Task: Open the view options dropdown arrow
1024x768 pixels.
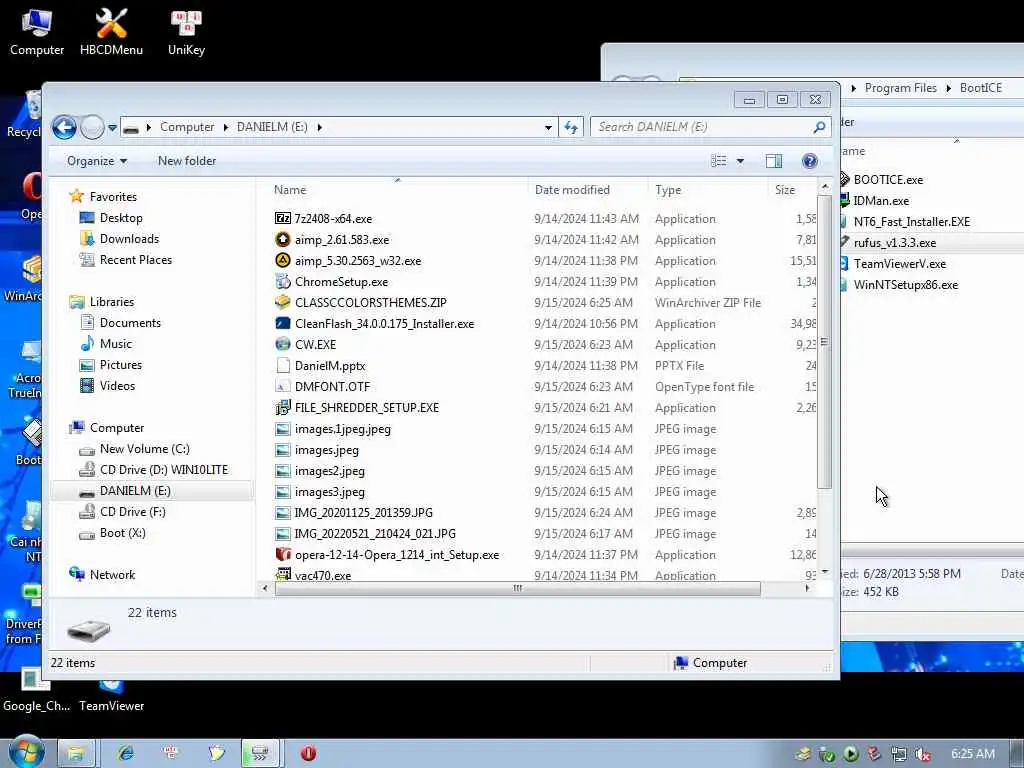Action: click(740, 161)
